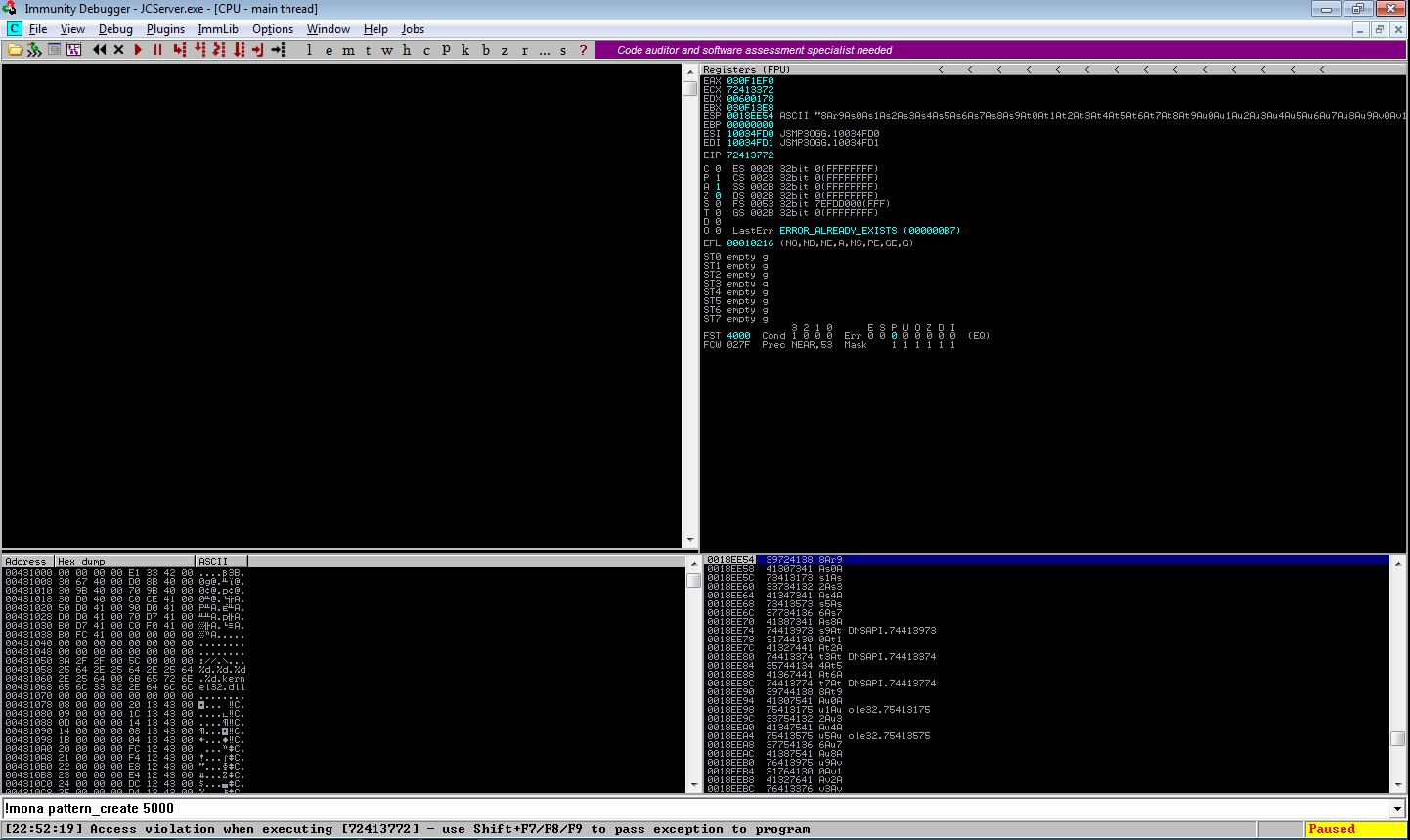
Task: Open the Help menu
Action: [375, 29]
